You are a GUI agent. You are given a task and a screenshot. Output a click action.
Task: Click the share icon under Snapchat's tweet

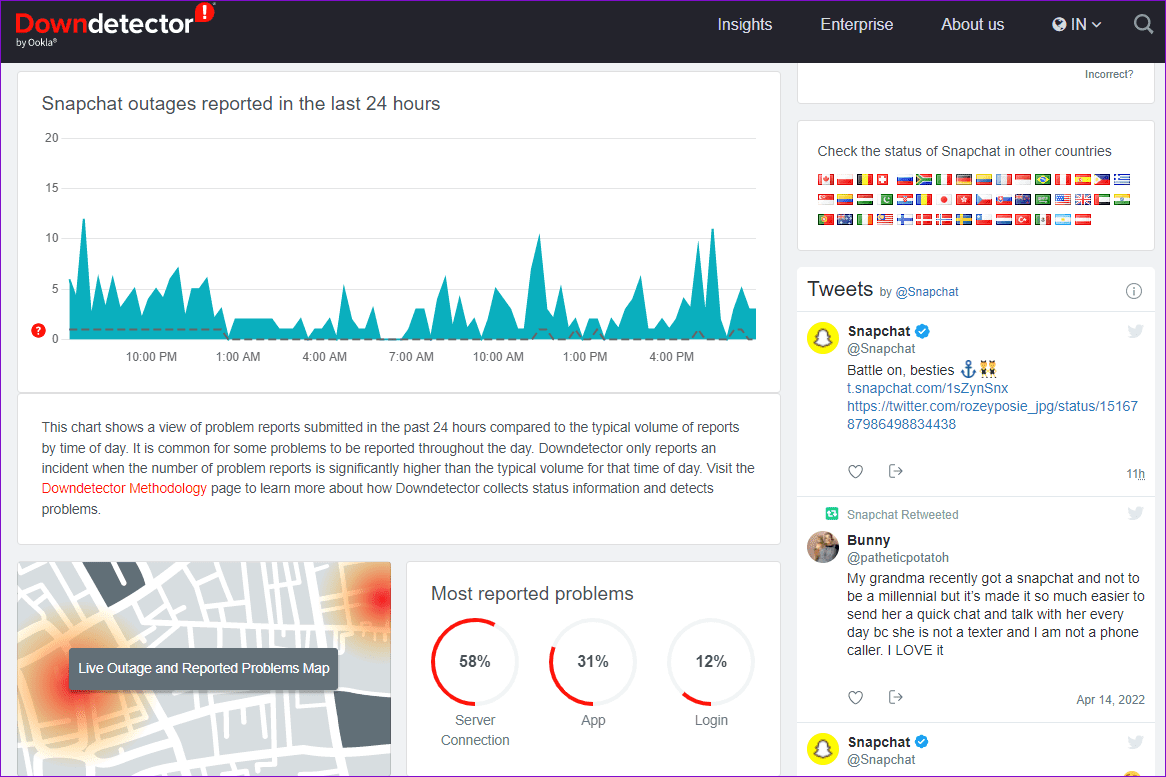(x=896, y=470)
